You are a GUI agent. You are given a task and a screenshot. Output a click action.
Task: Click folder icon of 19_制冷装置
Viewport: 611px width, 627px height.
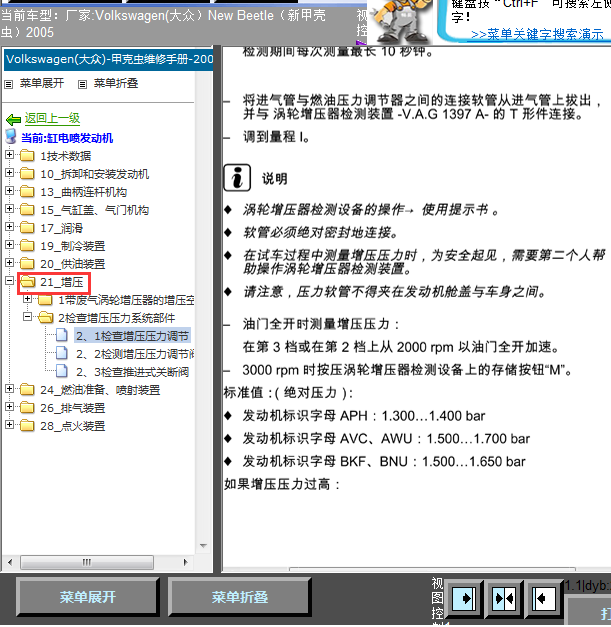point(27,245)
